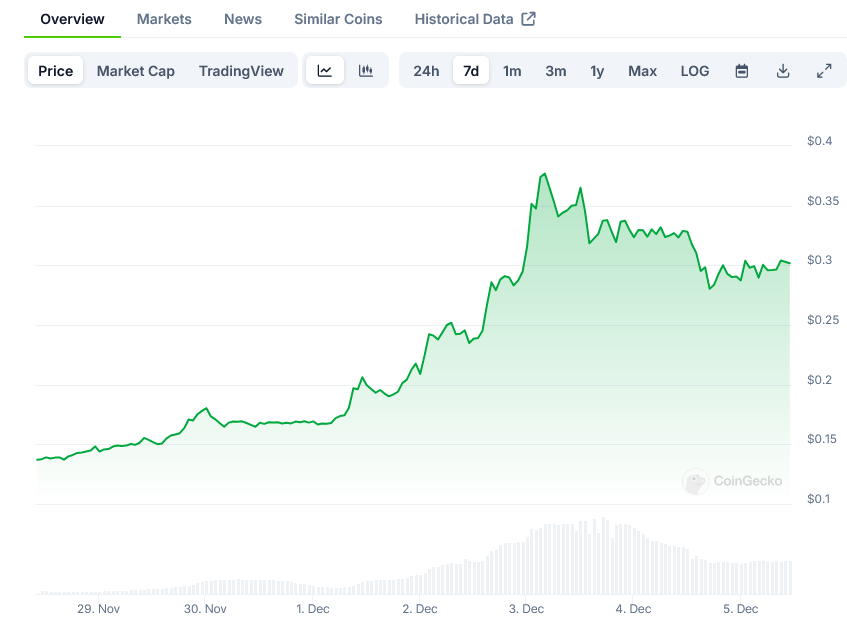Click external link icon beside Historical Data
The image size is (847, 633).
click(x=529, y=19)
